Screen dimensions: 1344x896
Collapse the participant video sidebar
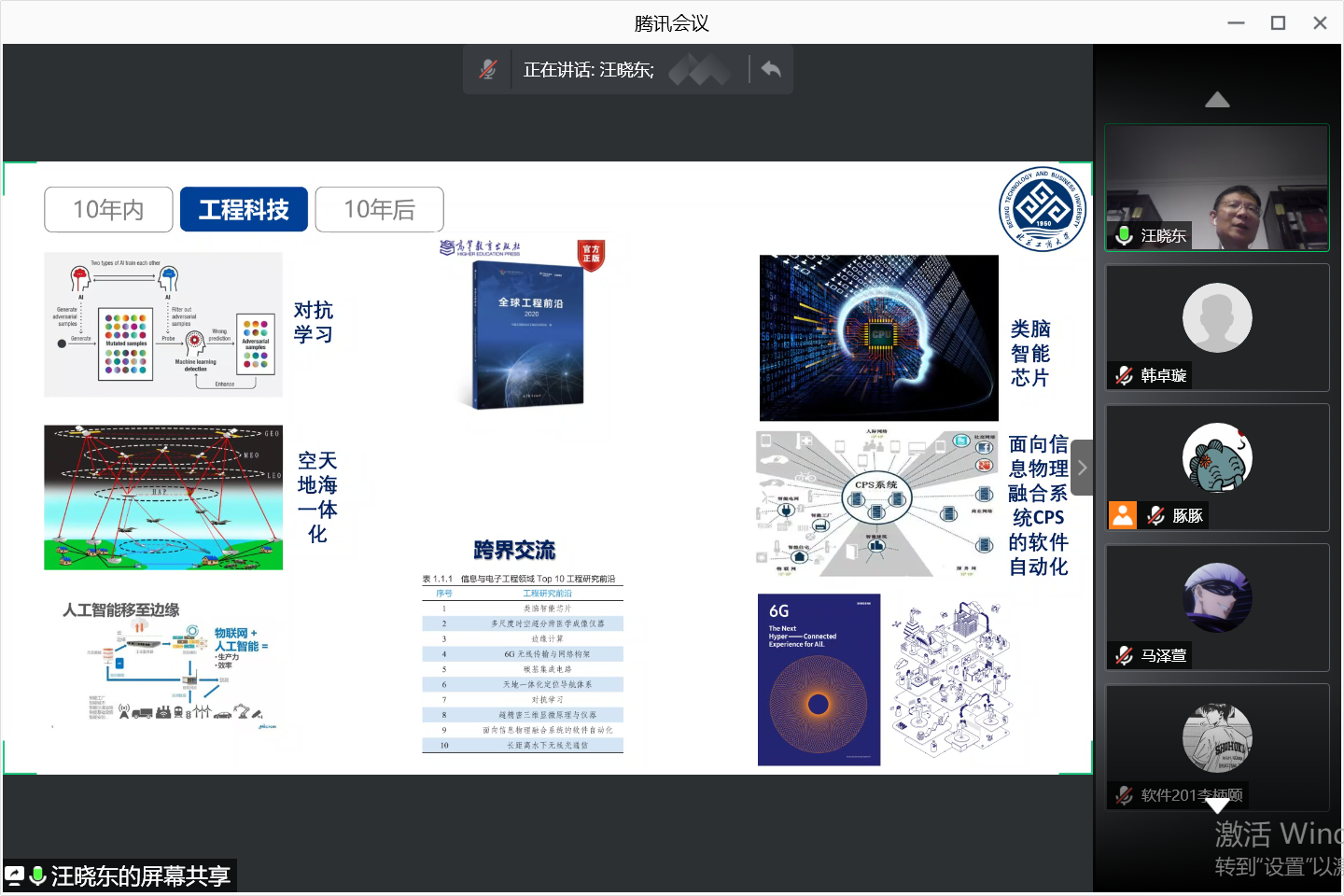point(1082,468)
